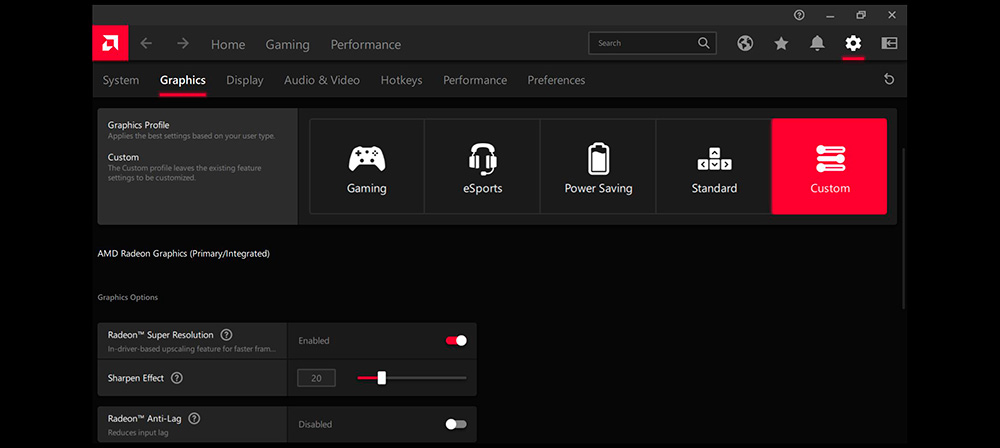Go back with the left arrow
Viewport: 1000px width, 448px height.
pyautogui.click(x=146, y=43)
